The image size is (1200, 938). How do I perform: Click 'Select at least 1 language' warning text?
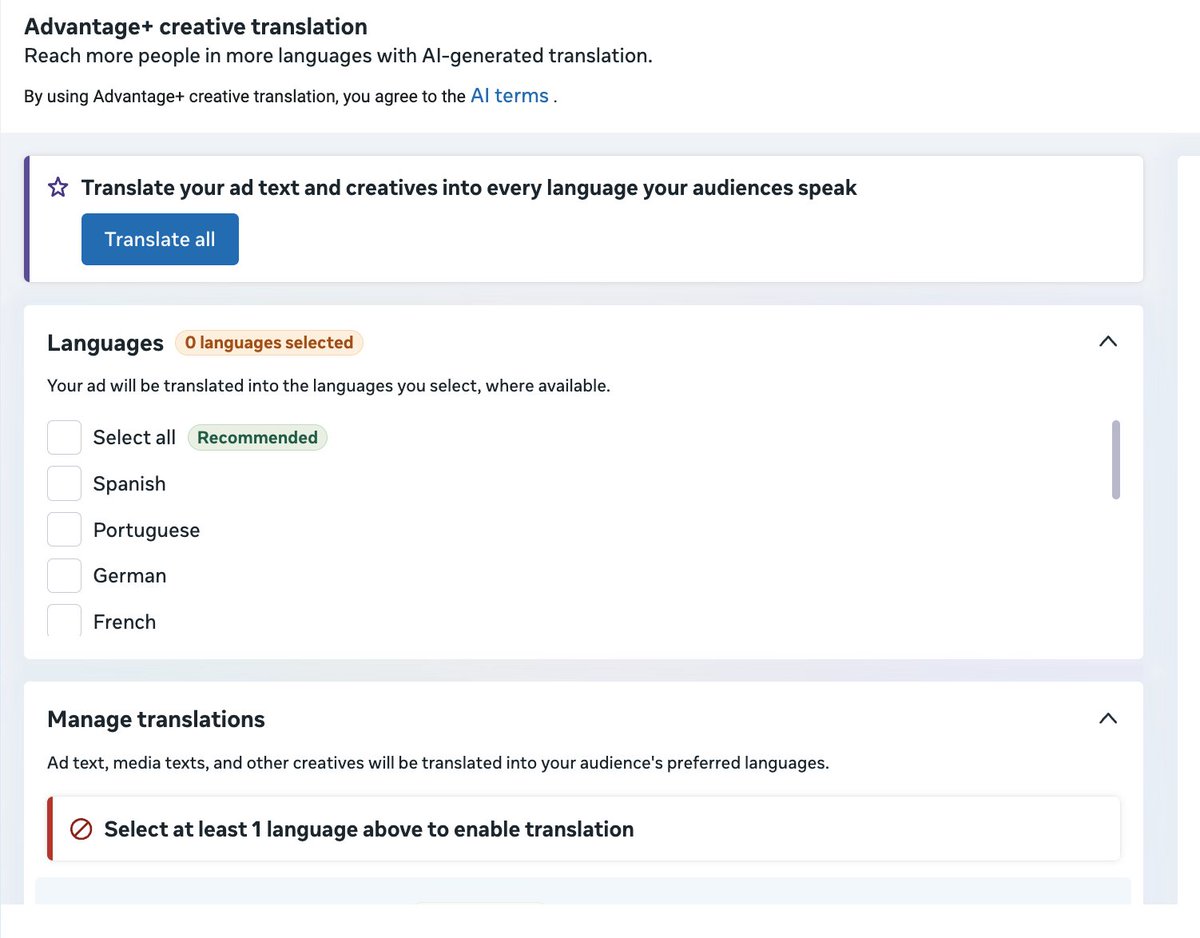click(x=369, y=829)
